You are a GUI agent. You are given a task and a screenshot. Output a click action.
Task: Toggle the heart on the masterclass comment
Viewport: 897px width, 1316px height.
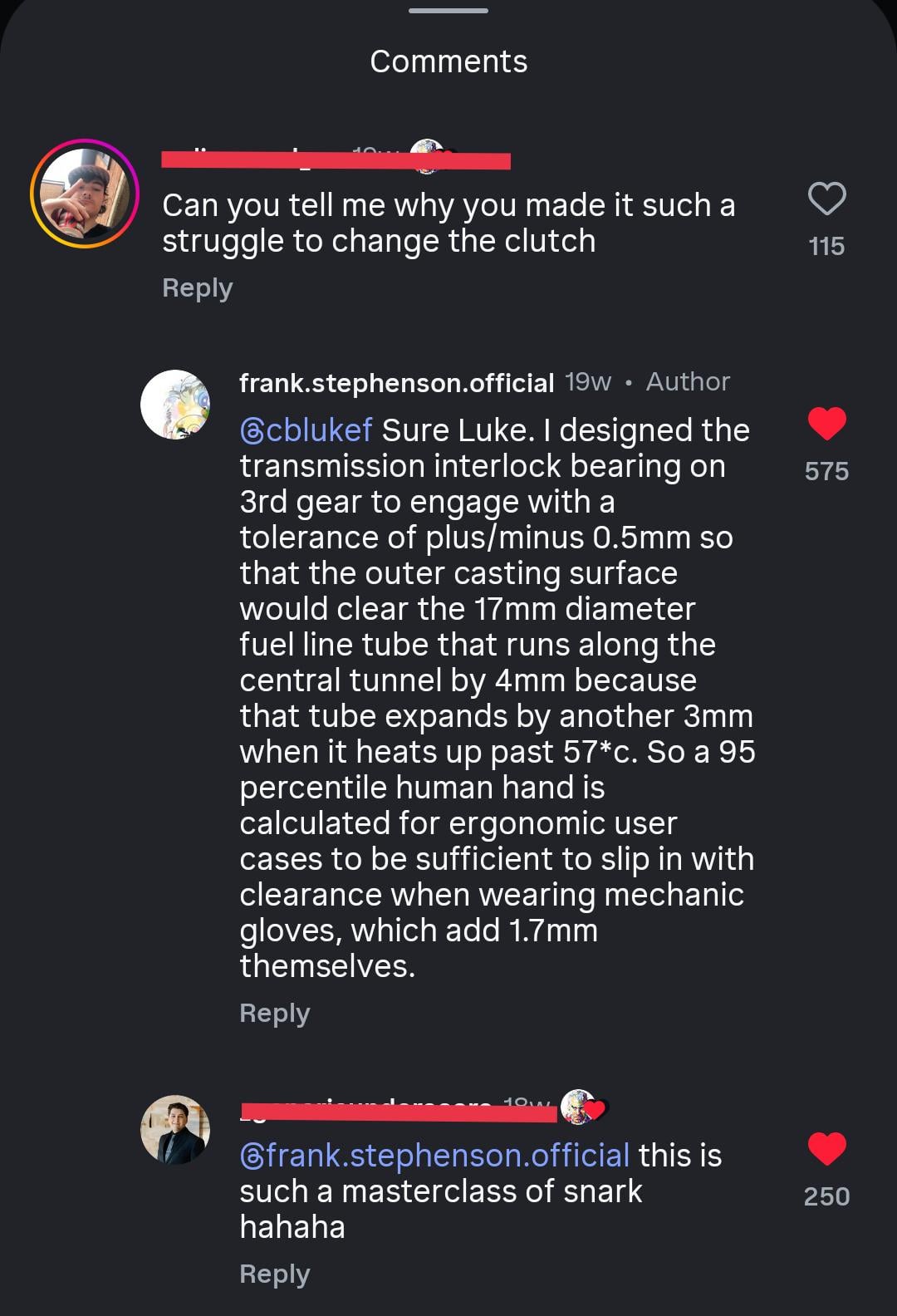point(826,1149)
